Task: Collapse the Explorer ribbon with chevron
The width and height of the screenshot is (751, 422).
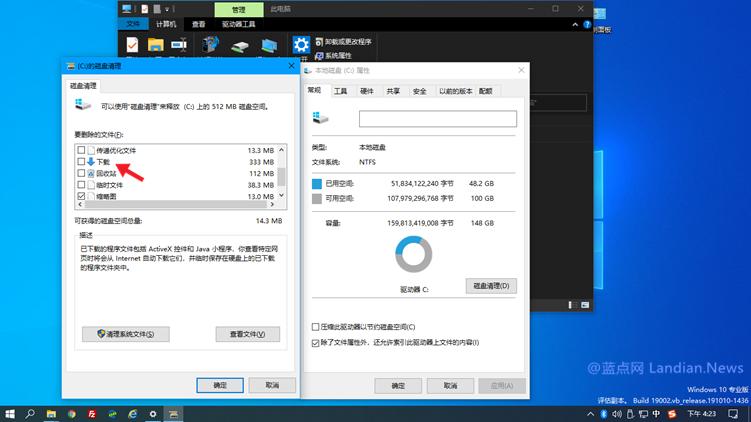Action: pyautogui.click(x=575, y=24)
